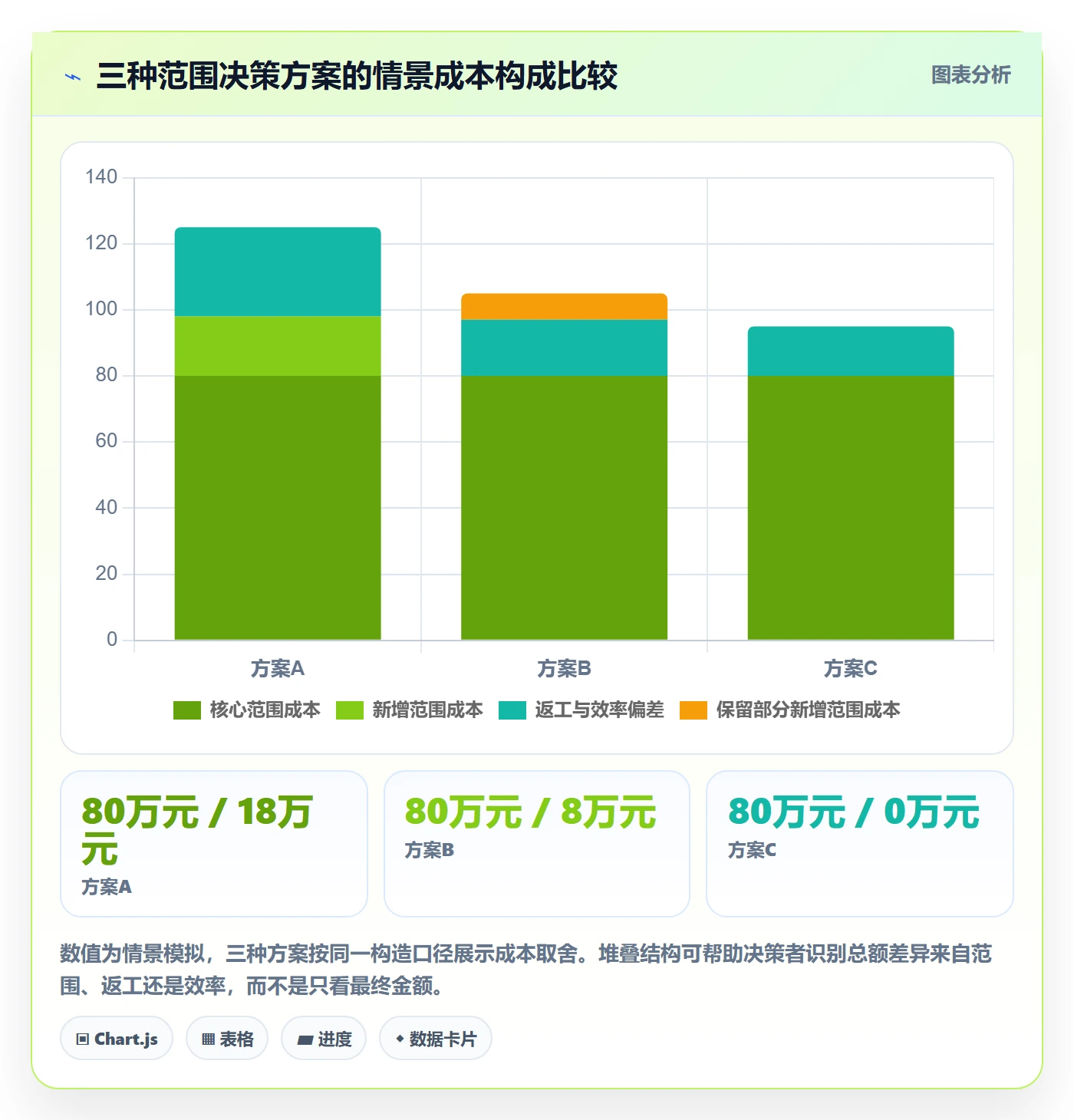Select the 表格 tag chip
The height and width of the screenshot is (1120, 1074).
[227, 1039]
